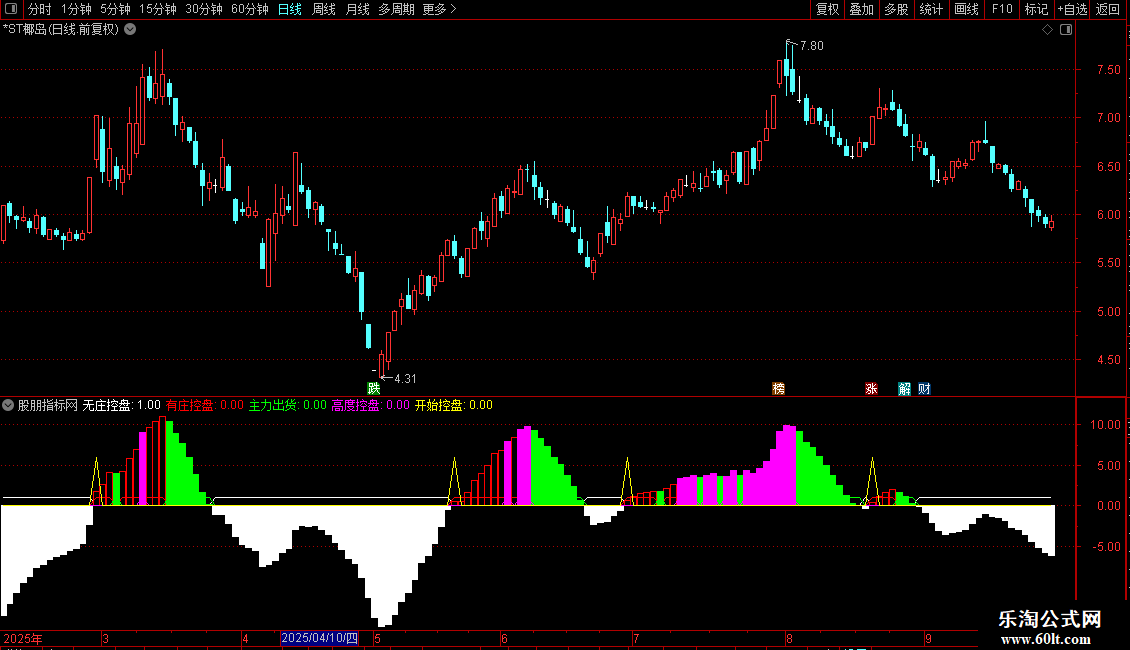Toggle the right sidebar panel icon
1130x650 pixels.
pyautogui.click(x=1066, y=30)
